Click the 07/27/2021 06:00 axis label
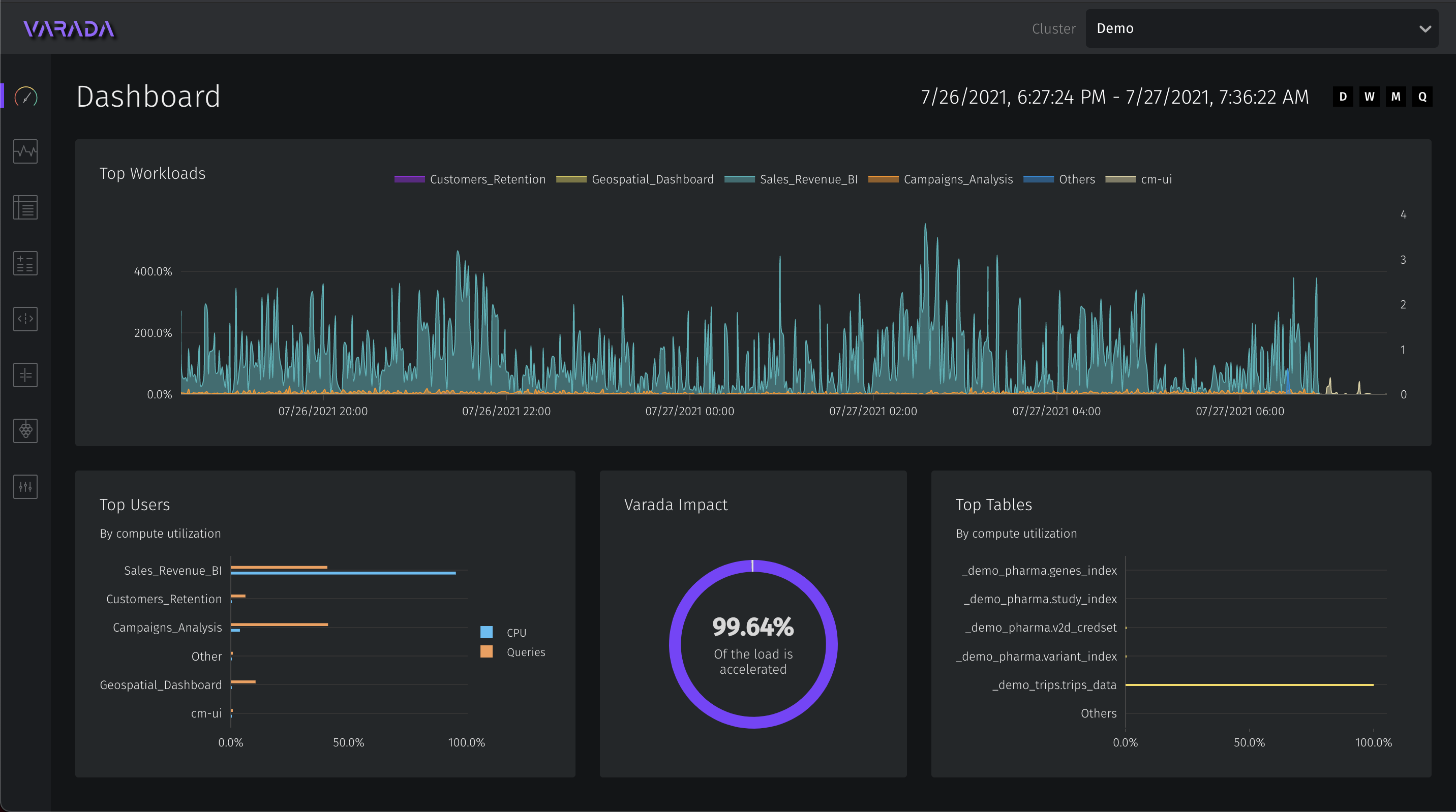The image size is (1456, 812). click(1239, 412)
